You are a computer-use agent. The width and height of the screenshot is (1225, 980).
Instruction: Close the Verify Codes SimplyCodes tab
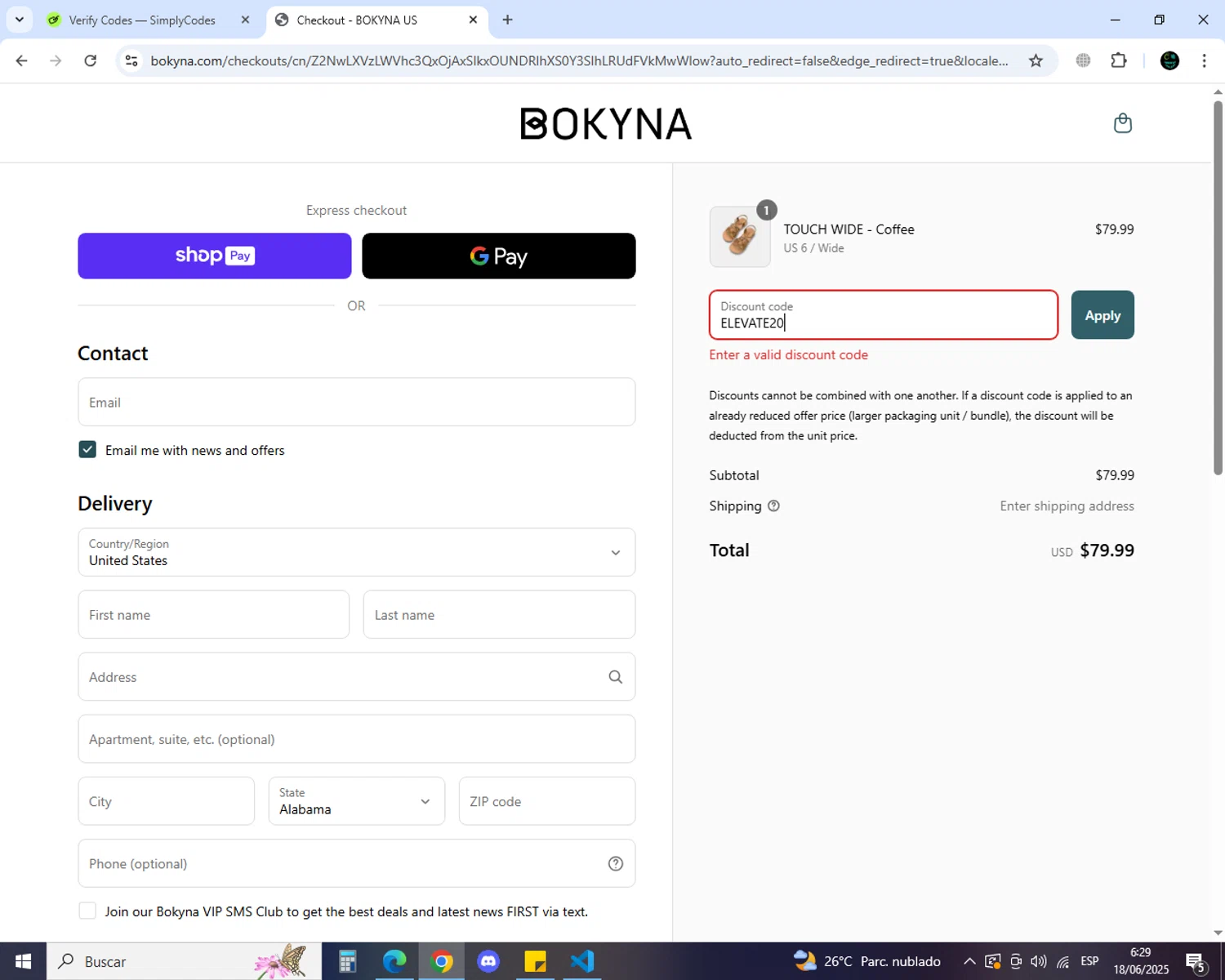[245, 20]
